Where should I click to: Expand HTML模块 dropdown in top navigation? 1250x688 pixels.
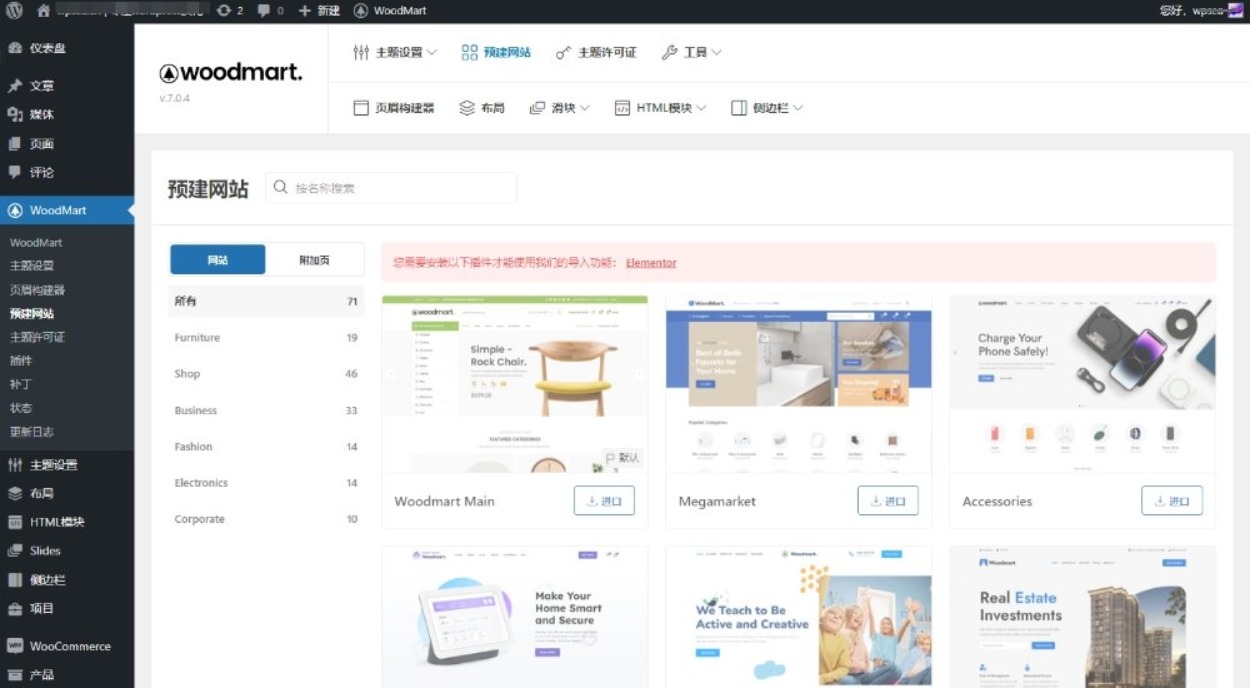point(660,108)
